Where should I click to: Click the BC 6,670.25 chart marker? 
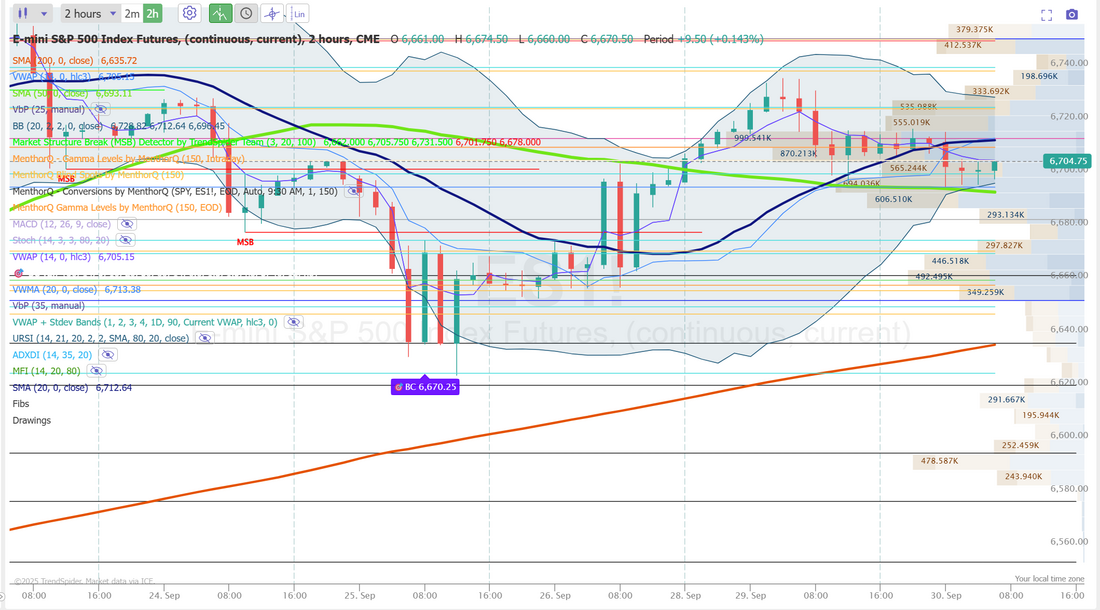pos(424,386)
